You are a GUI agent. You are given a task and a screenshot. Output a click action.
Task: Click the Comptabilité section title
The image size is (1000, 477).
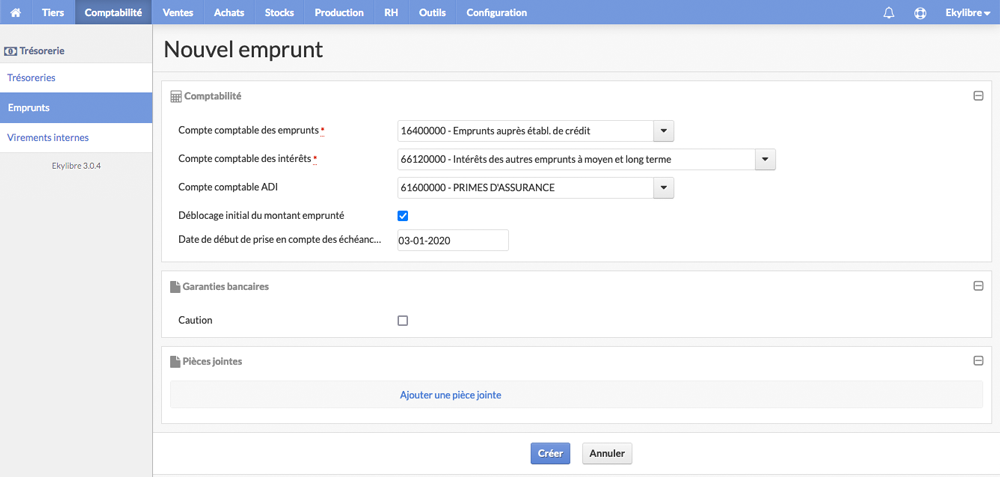[213, 96]
